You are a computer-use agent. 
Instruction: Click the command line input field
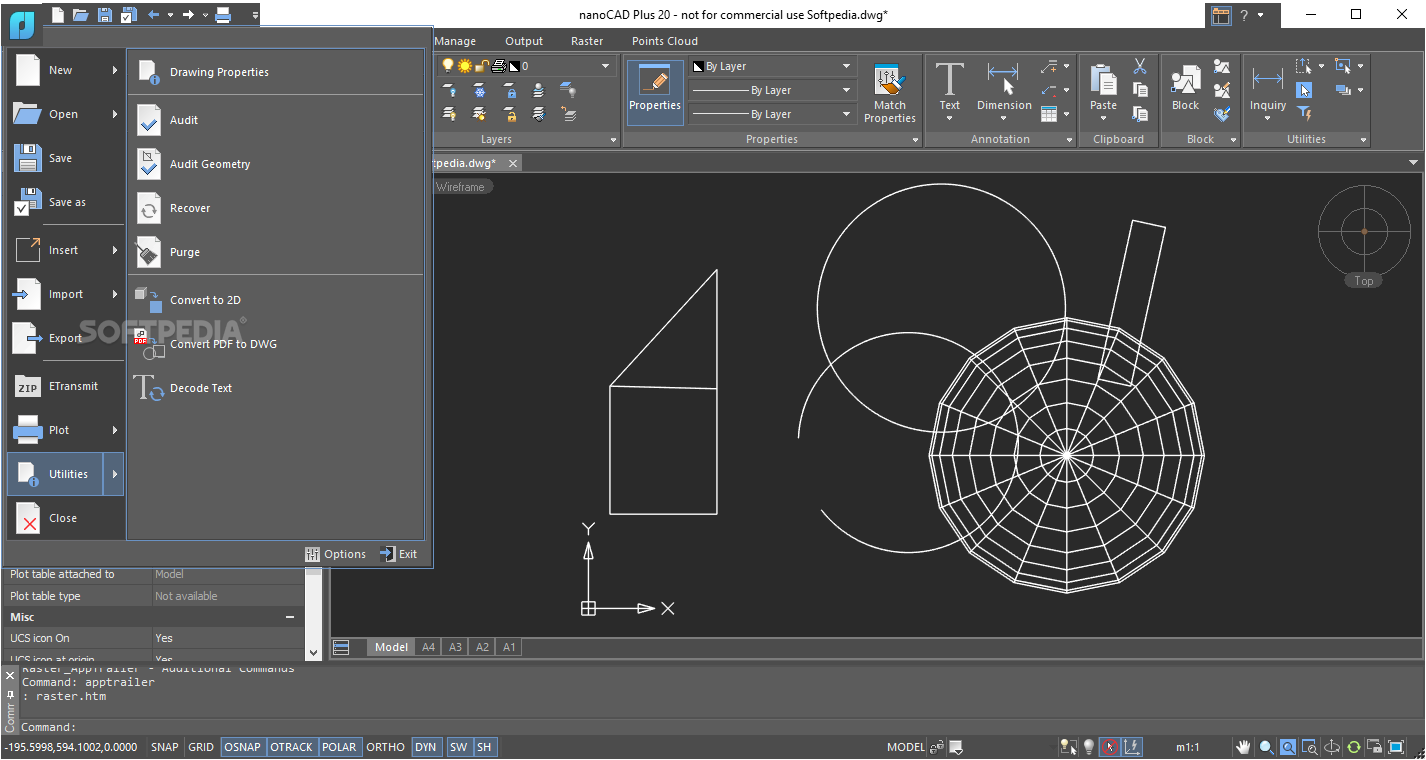click(x=720, y=727)
